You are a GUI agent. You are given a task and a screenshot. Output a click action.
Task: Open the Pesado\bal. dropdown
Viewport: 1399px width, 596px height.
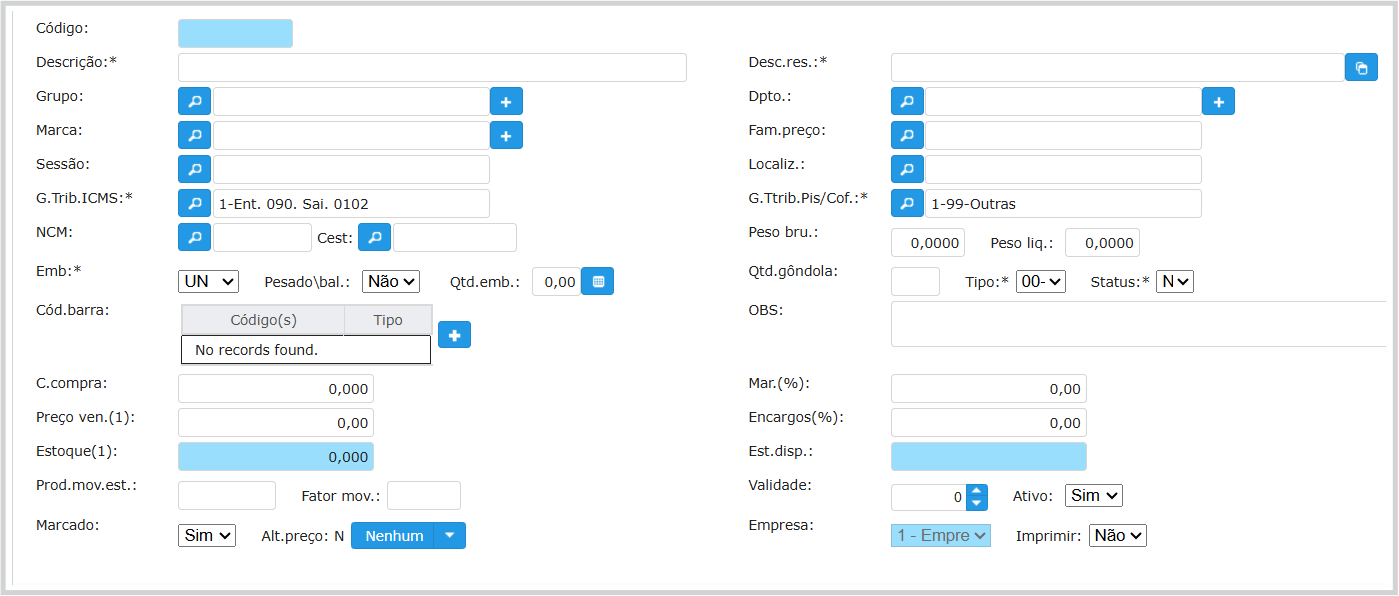(x=390, y=282)
